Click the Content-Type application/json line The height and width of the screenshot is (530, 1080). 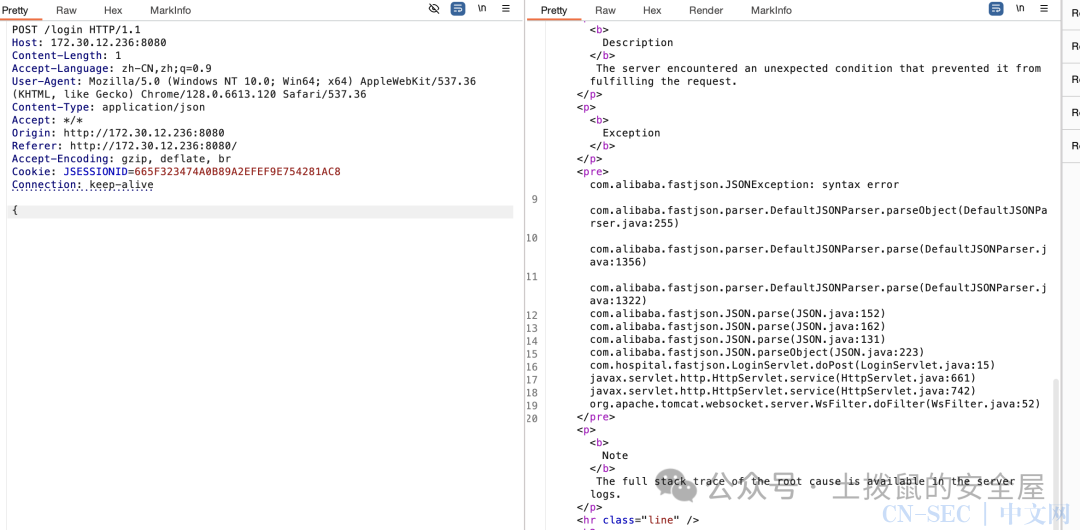[108, 108]
